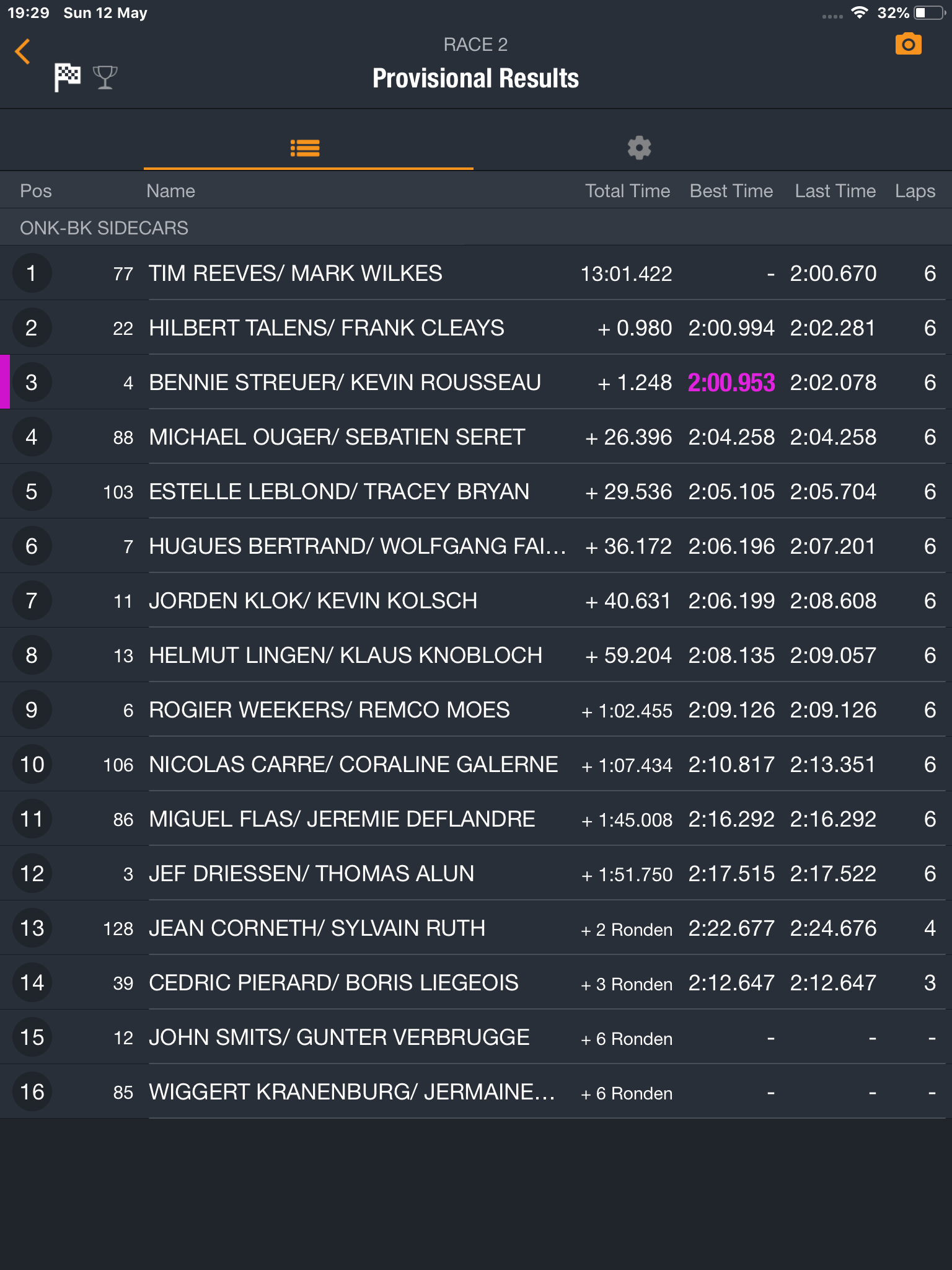Open Tim Reeves/ Mark Wilkes result row

tap(476, 273)
